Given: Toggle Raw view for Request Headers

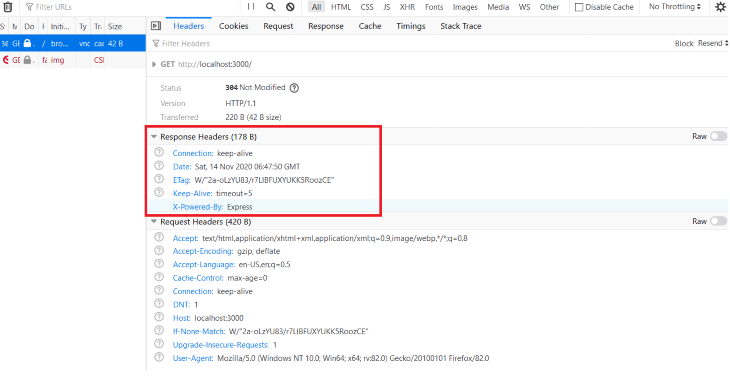Looking at the screenshot, I should click(718, 221).
